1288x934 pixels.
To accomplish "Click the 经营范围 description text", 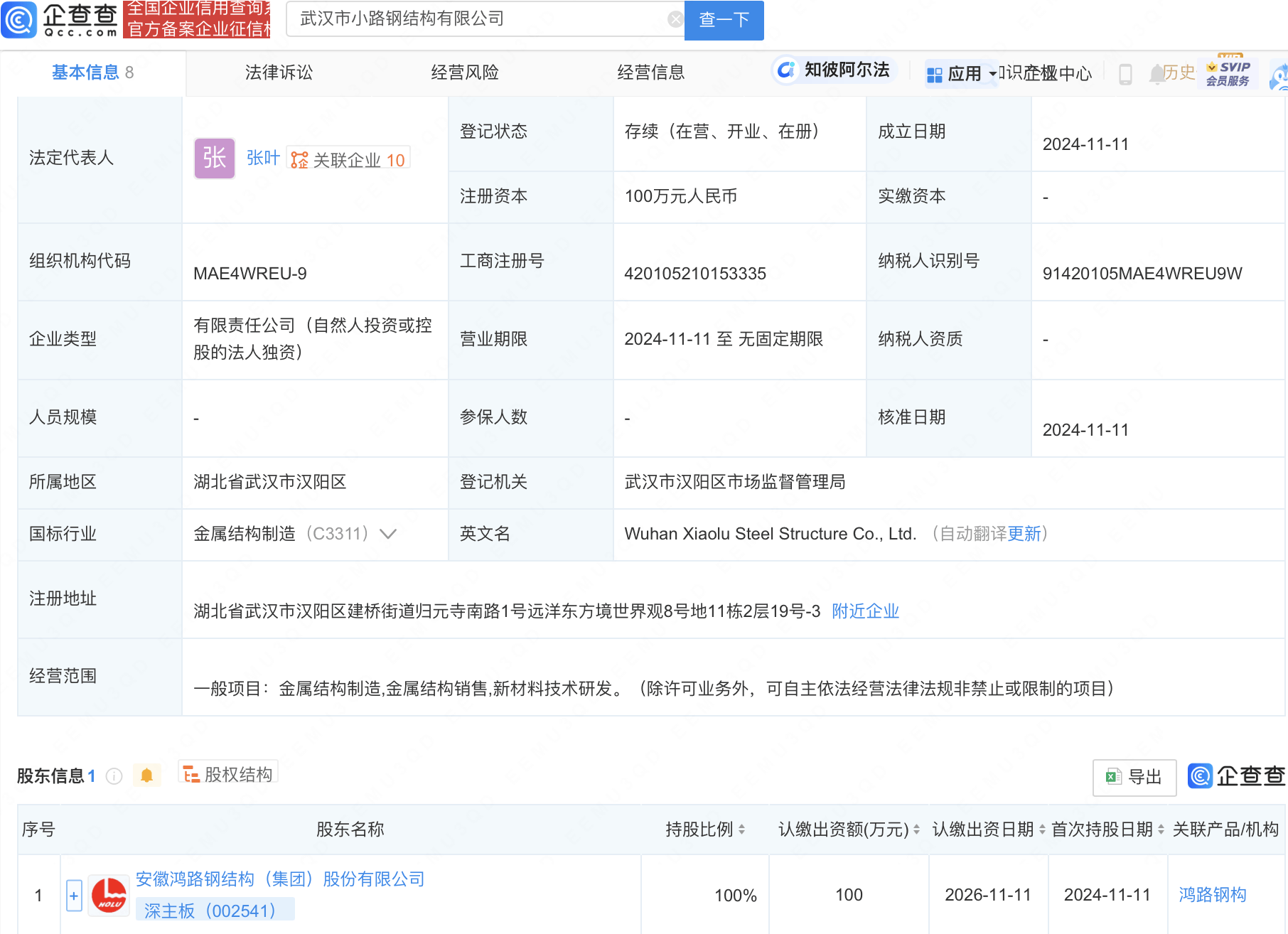I will point(658,689).
